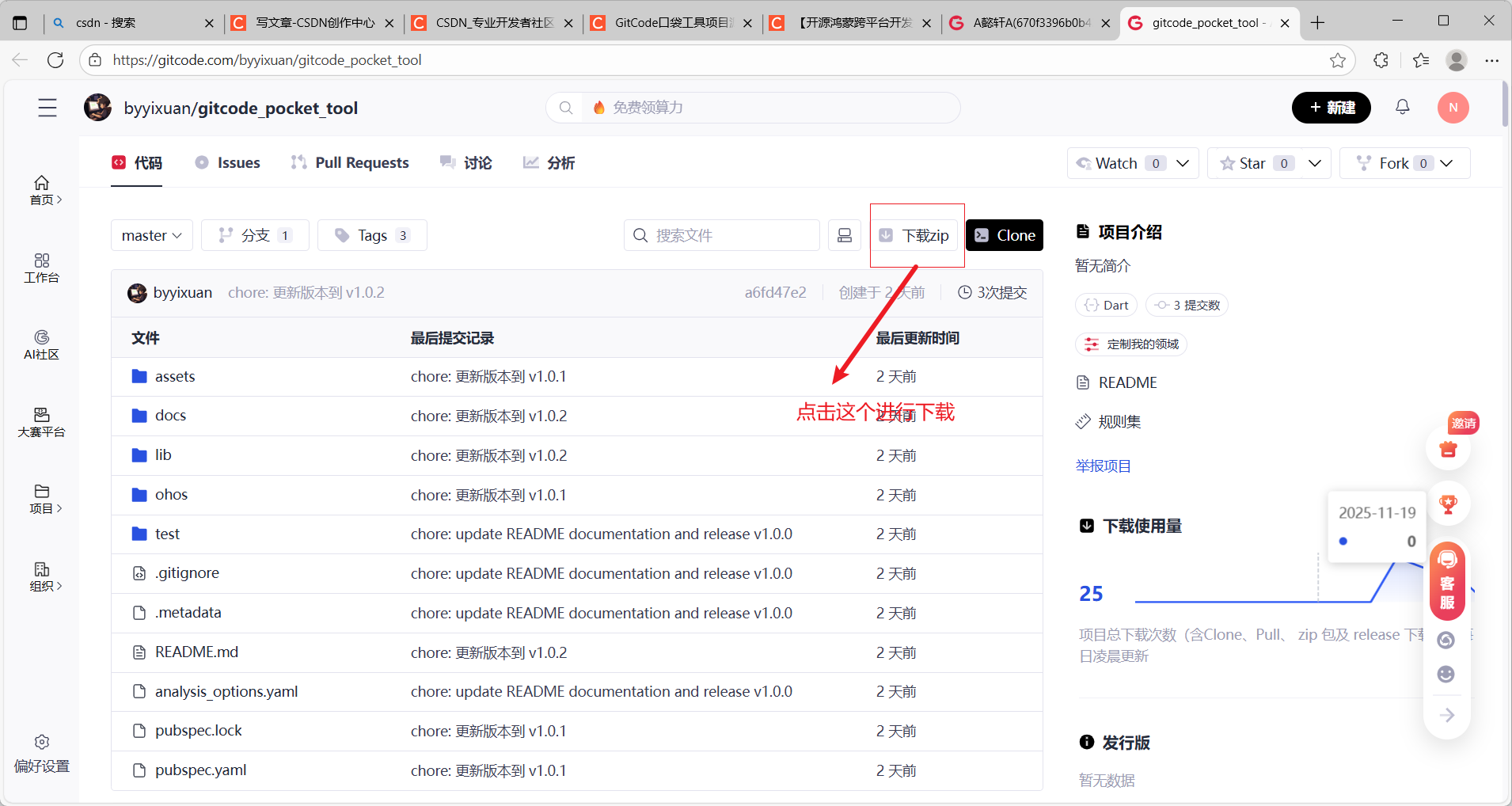This screenshot has height=806, width=1512.
Task: Expand the Watch dropdown arrow
Action: click(x=1183, y=163)
